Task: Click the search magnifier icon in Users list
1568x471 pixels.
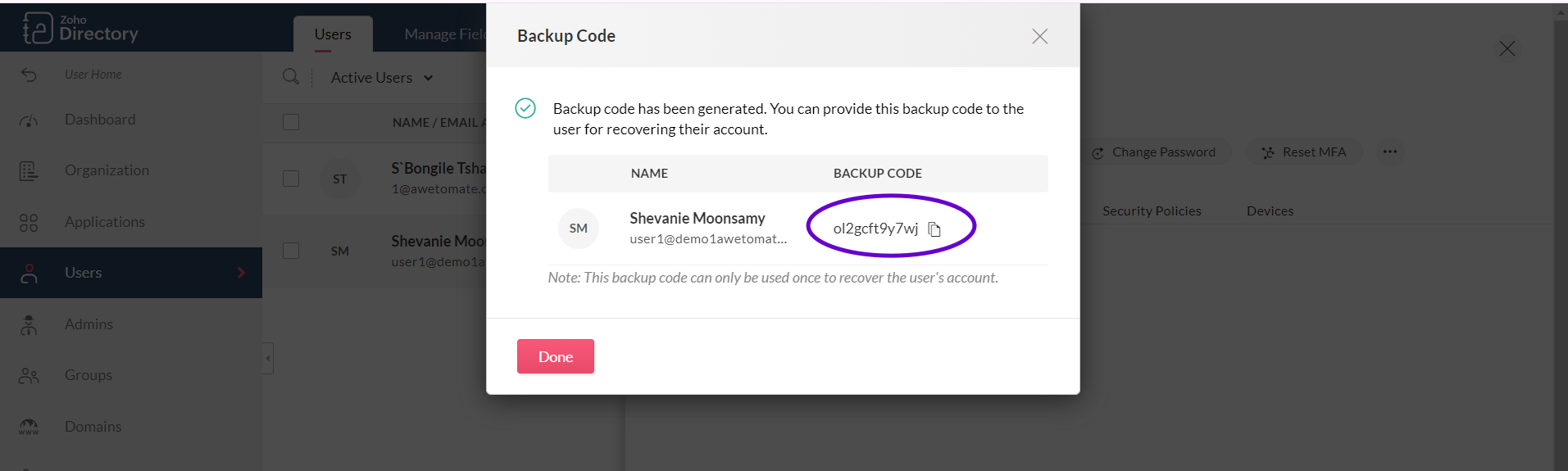Action: pos(290,77)
